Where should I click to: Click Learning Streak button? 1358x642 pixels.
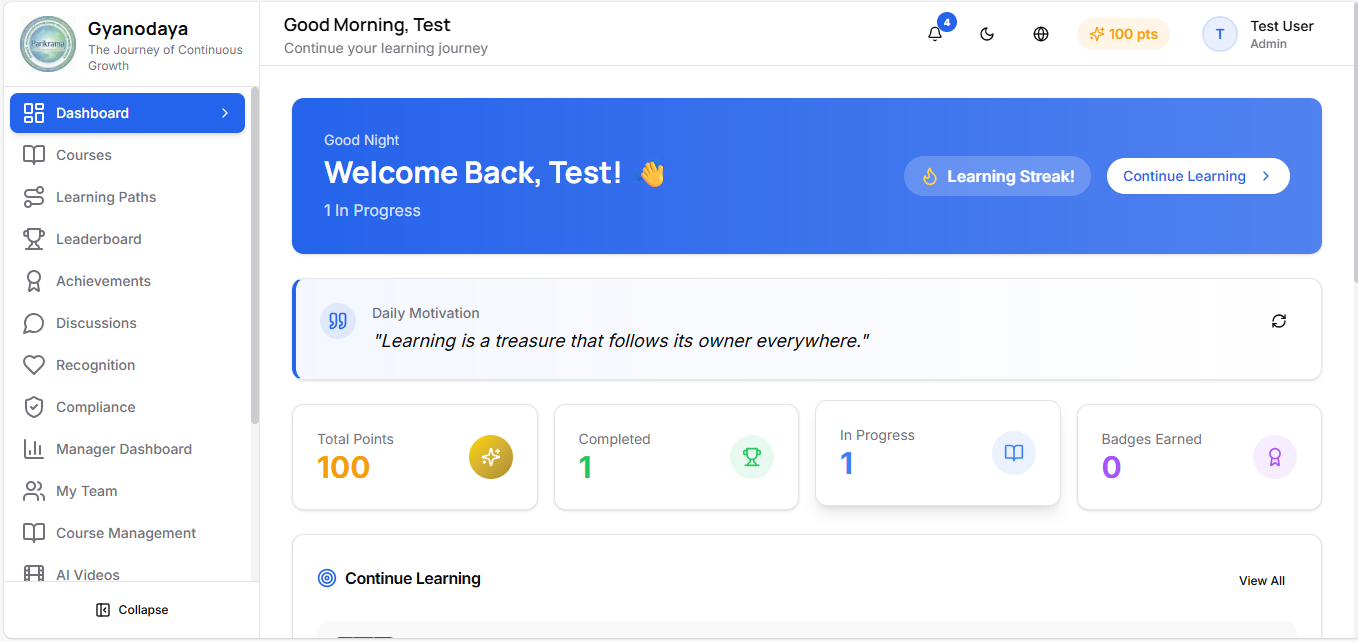(997, 176)
